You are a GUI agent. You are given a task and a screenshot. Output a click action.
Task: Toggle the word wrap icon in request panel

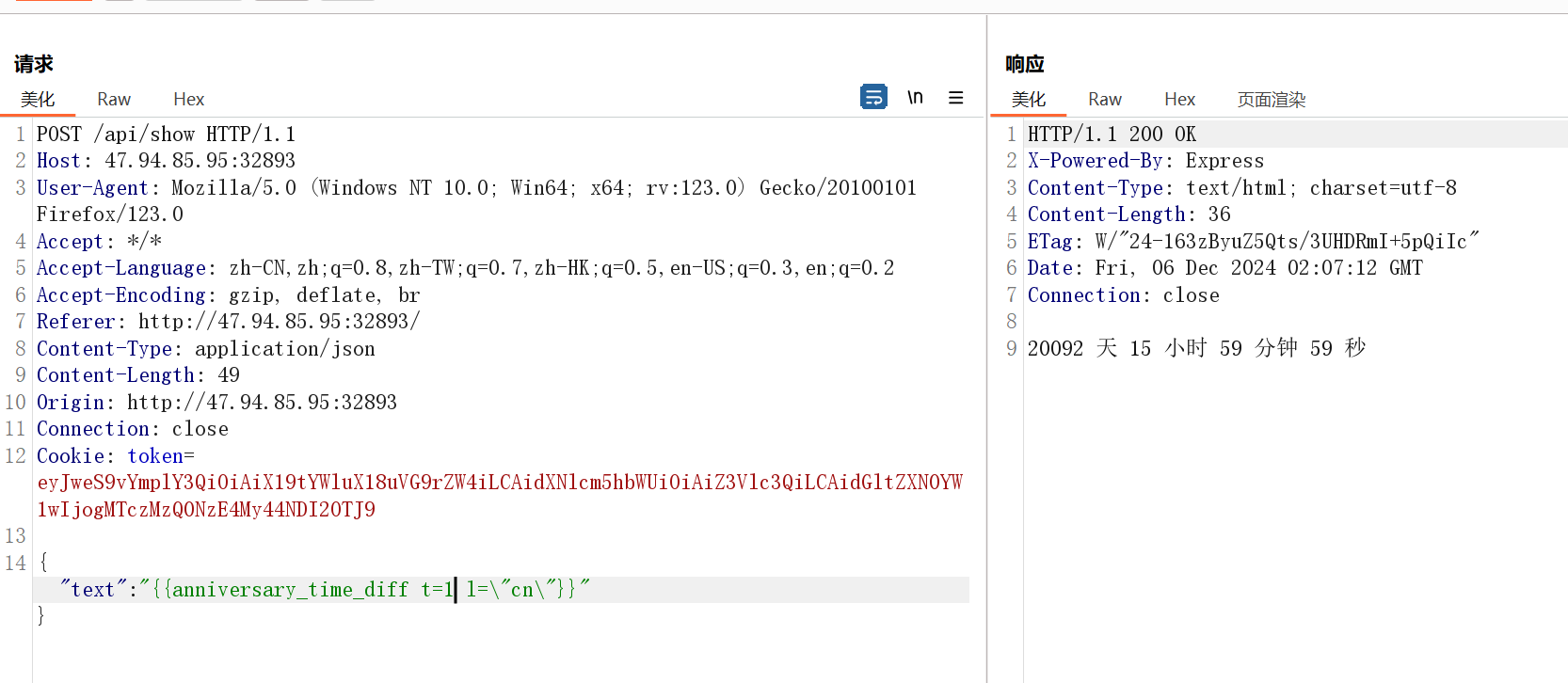[x=873, y=97]
